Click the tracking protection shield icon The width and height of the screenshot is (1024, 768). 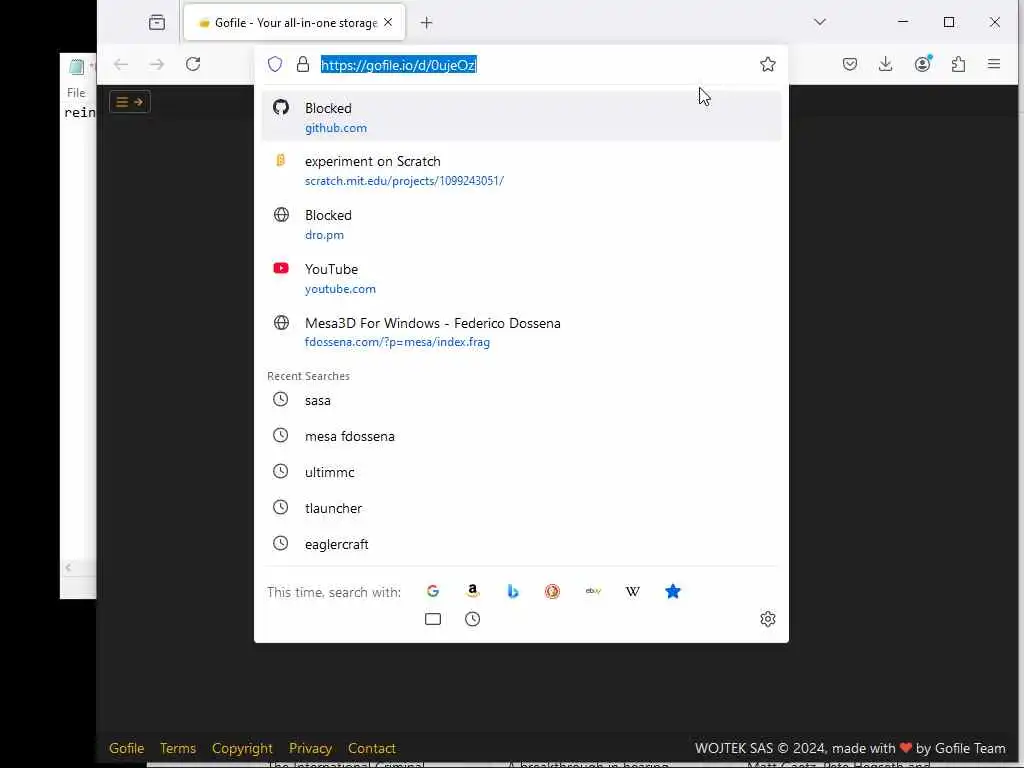[x=275, y=64]
